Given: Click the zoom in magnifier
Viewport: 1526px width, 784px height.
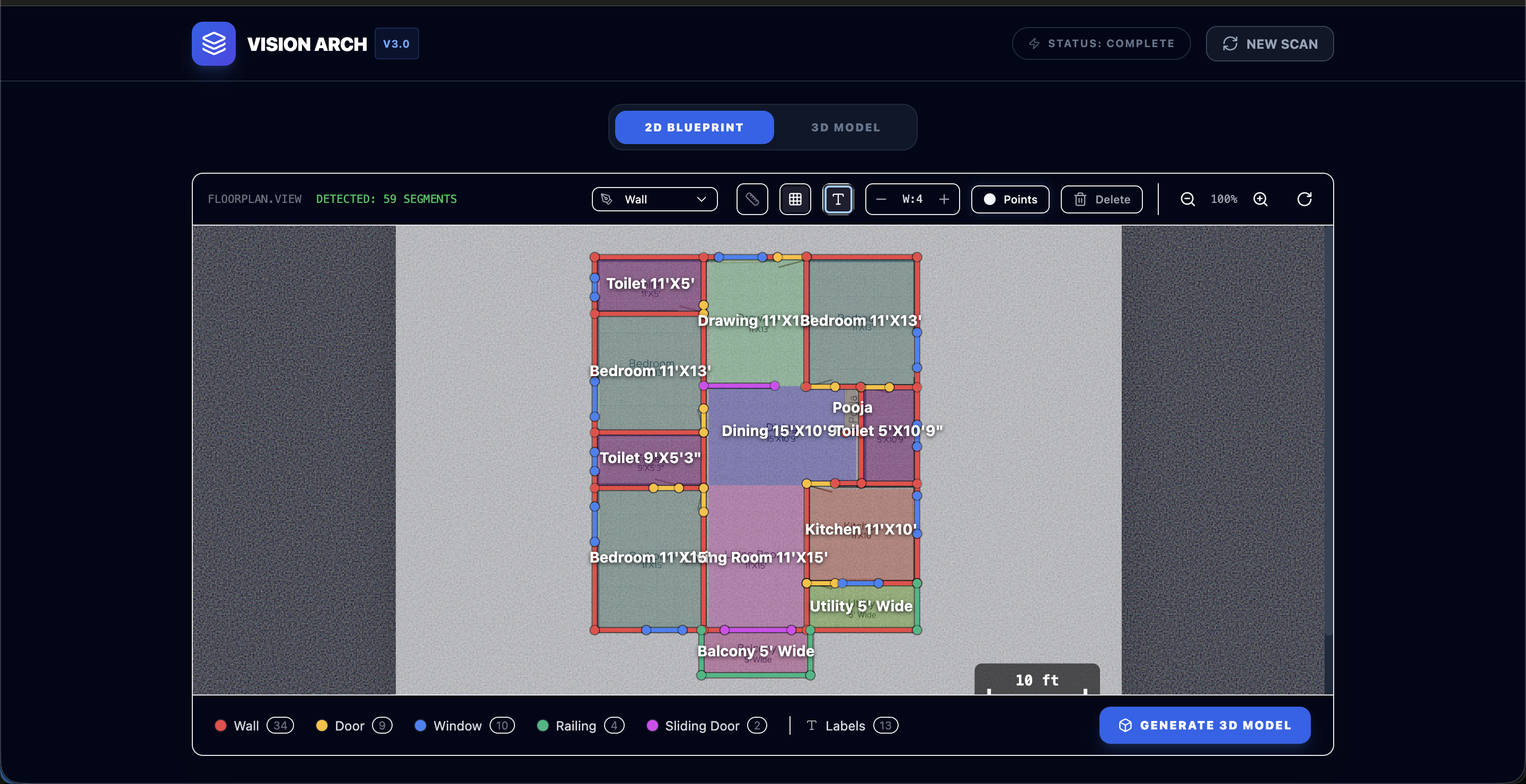Looking at the screenshot, I should coord(1261,199).
